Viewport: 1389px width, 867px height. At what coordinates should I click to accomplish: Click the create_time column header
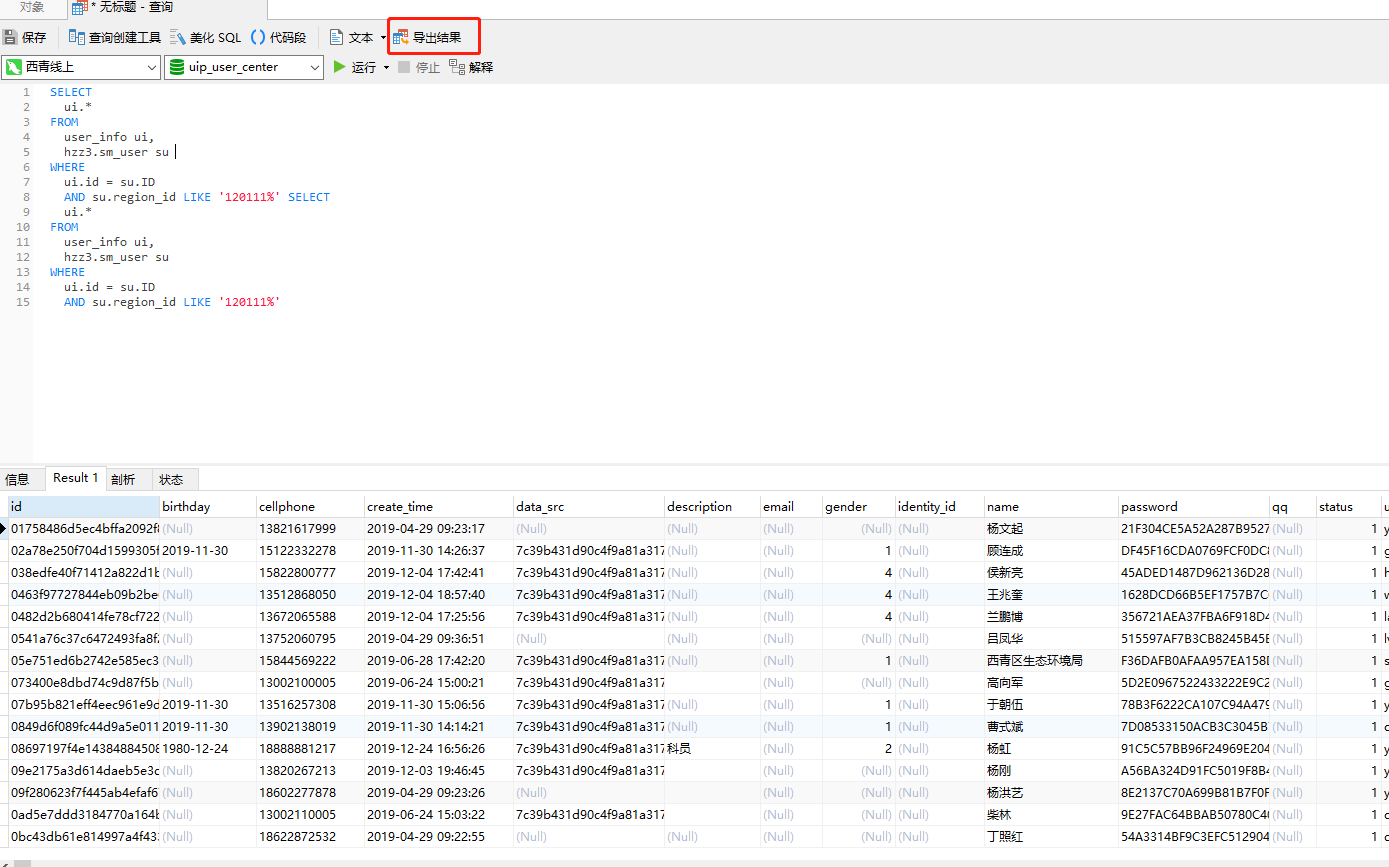439,507
